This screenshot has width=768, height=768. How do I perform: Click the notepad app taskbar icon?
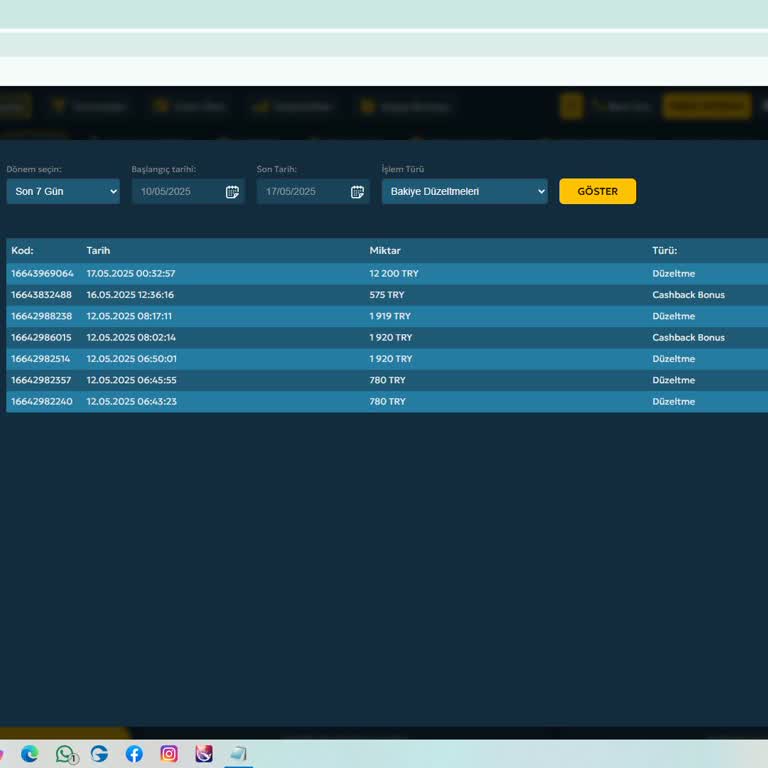tap(238, 754)
